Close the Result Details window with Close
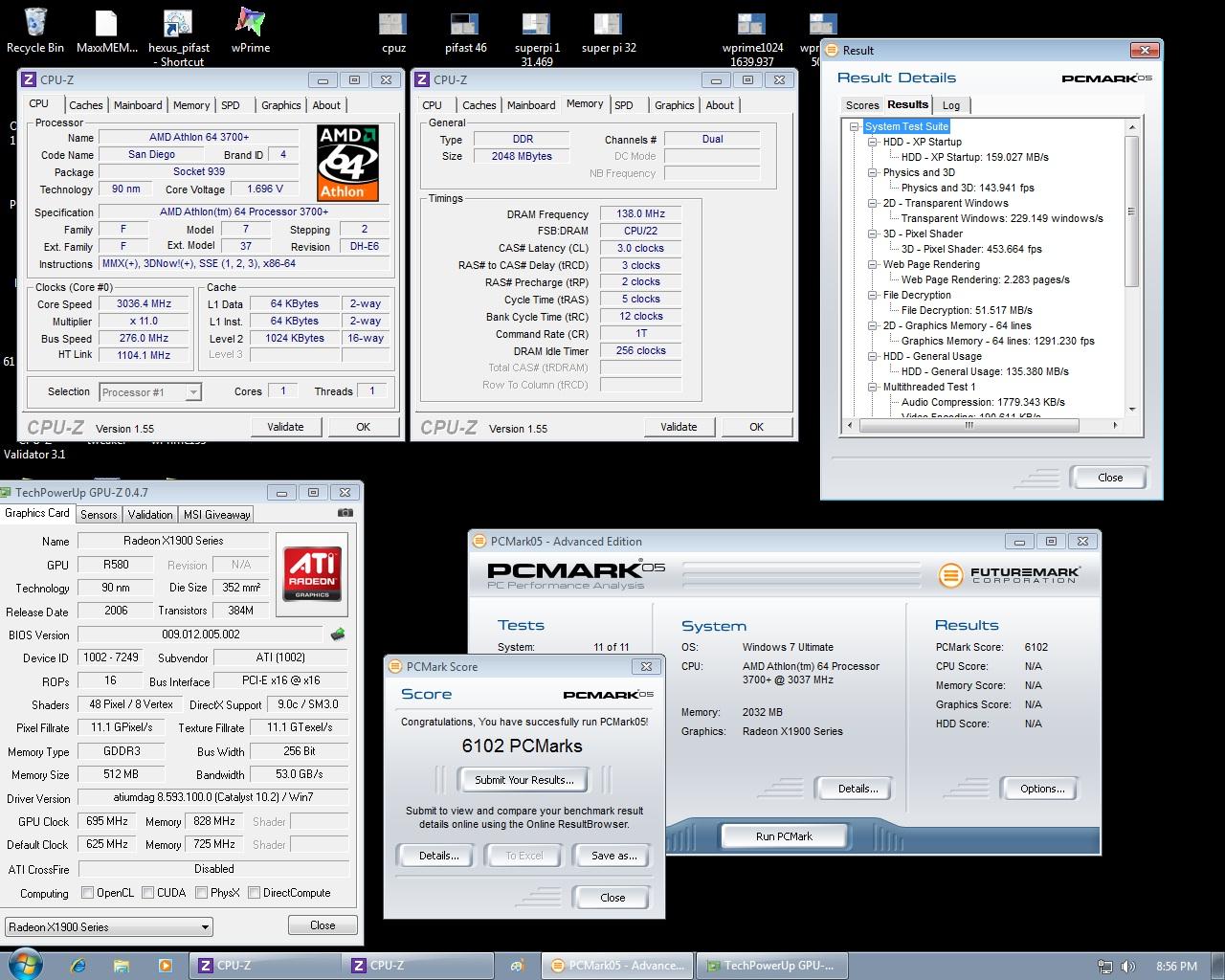The image size is (1225, 980). click(x=1110, y=477)
